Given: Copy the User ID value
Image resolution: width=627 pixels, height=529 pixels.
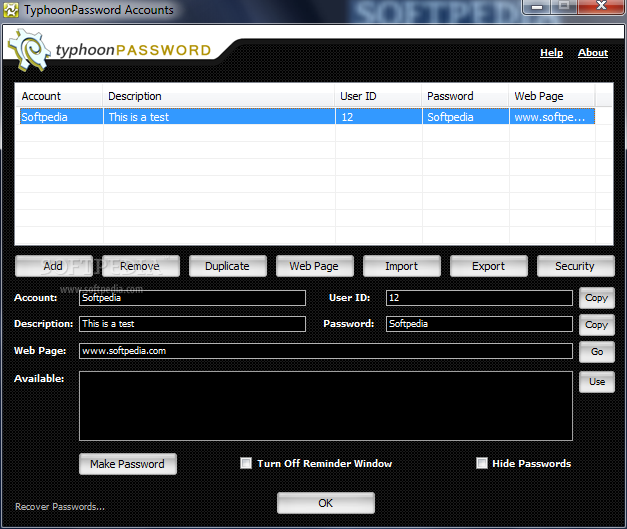Looking at the screenshot, I should (597, 298).
